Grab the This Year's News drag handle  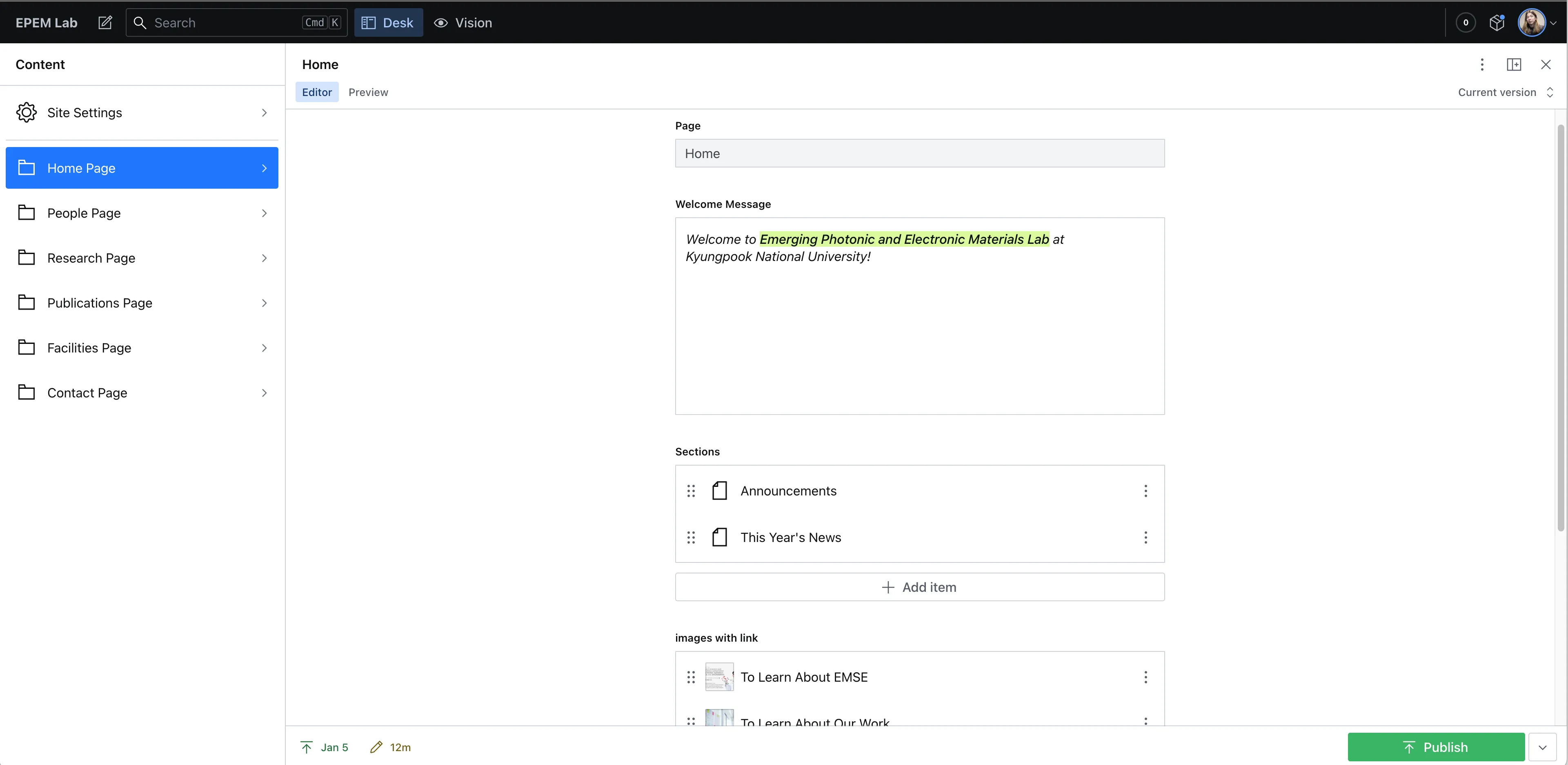tap(691, 537)
